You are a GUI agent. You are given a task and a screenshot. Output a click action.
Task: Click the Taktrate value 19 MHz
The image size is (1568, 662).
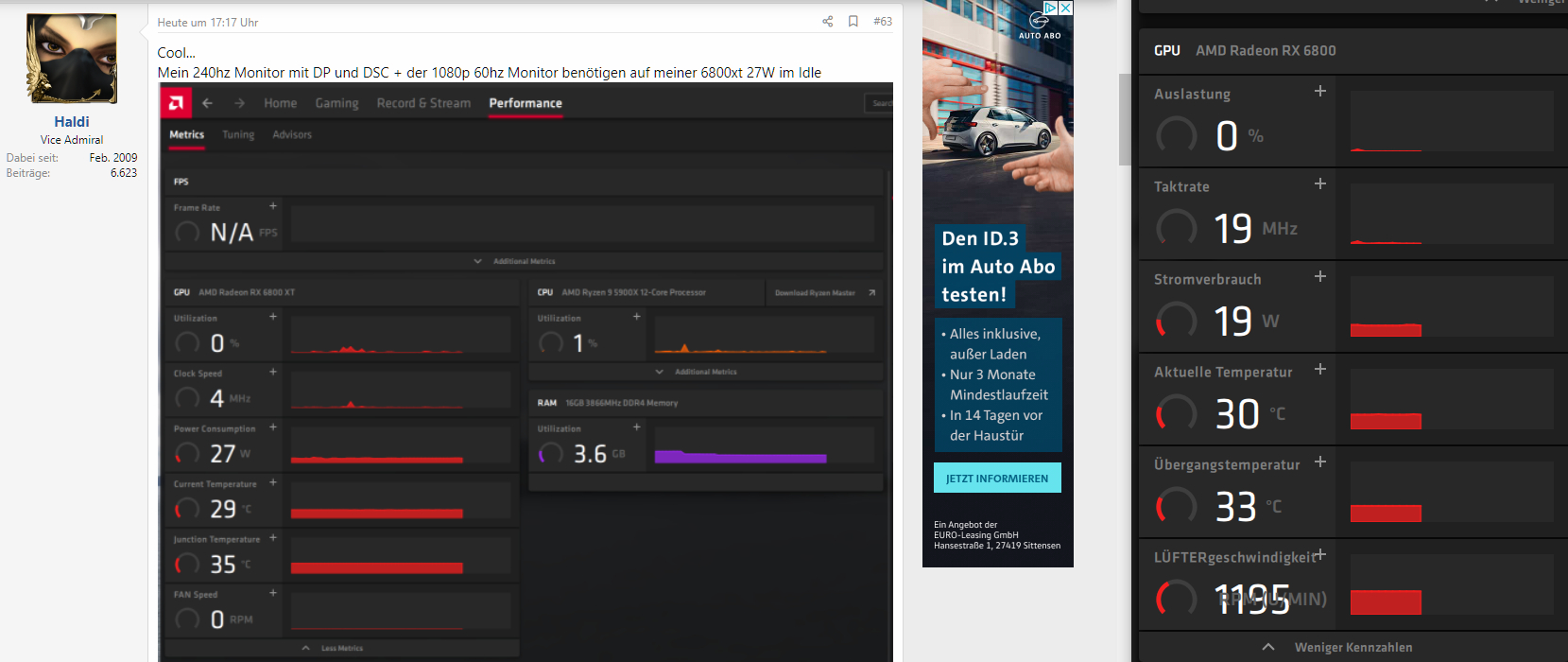click(1256, 228)
